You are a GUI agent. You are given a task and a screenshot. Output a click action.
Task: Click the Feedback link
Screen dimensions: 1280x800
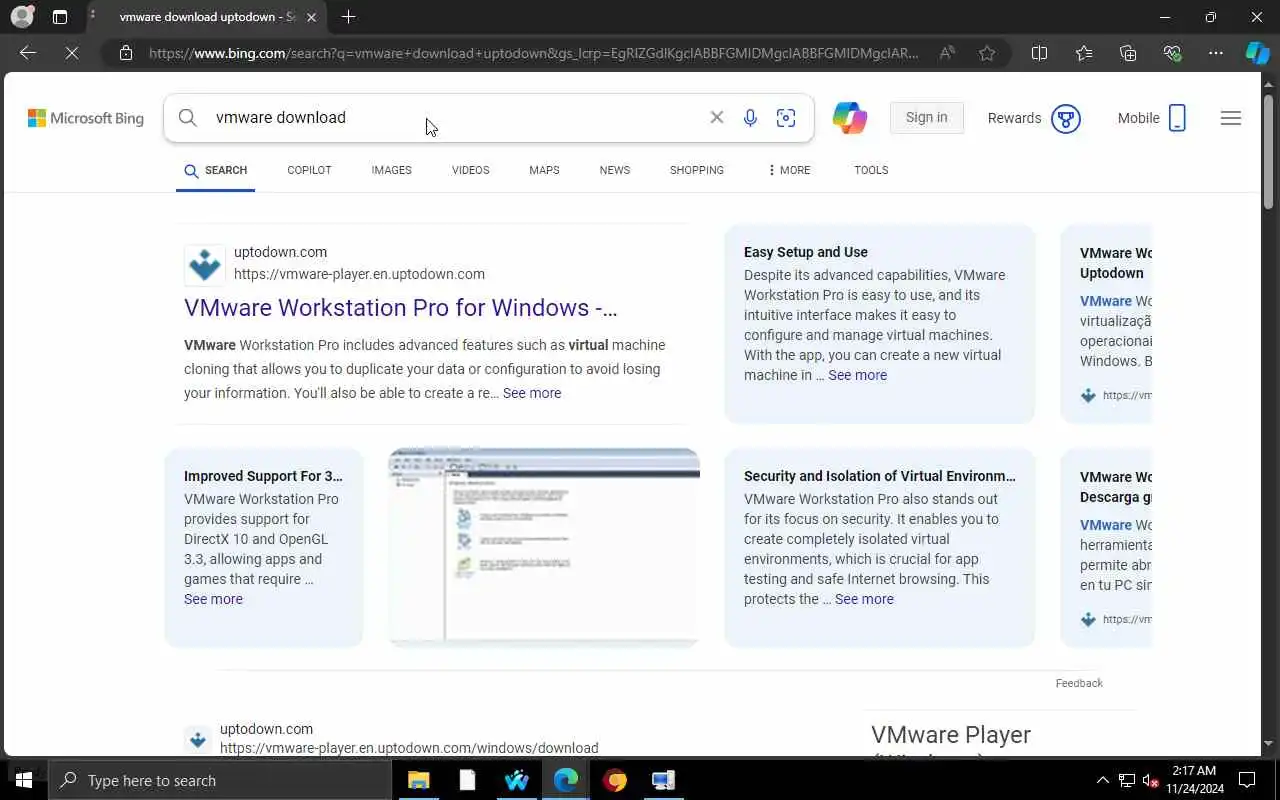point(1079,683)
